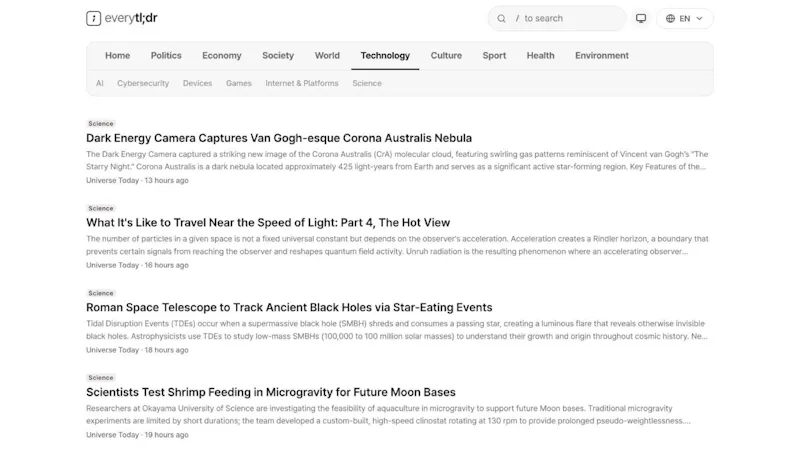Click 'Universe Today · 18 hours ago' source line

point(137,350)
